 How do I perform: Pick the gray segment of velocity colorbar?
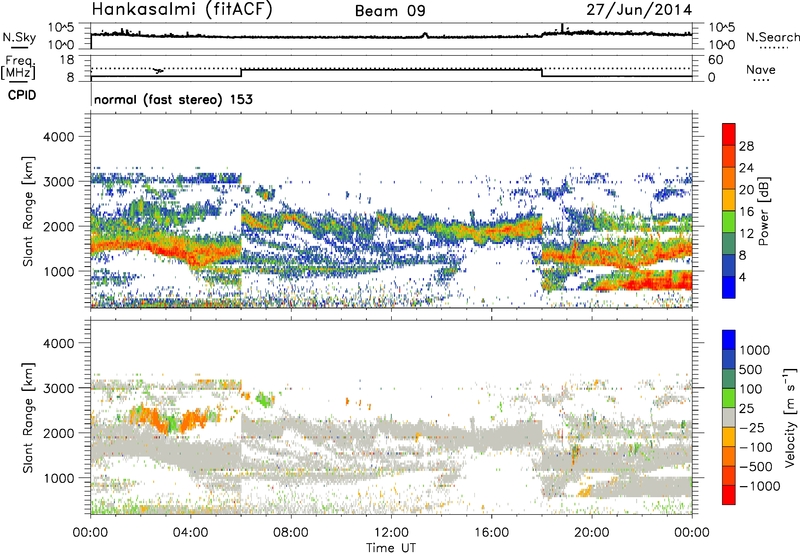(x=729, y=417)
